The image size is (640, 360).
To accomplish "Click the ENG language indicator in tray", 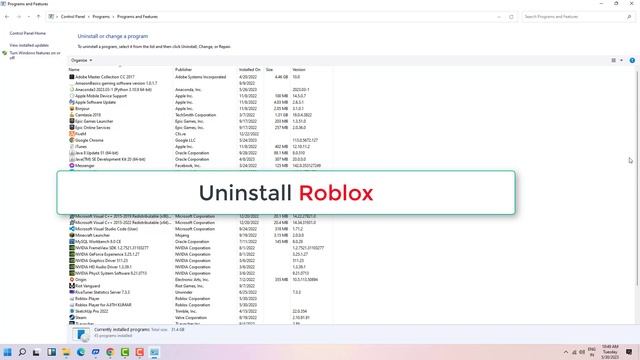I will tap(591, 352).
